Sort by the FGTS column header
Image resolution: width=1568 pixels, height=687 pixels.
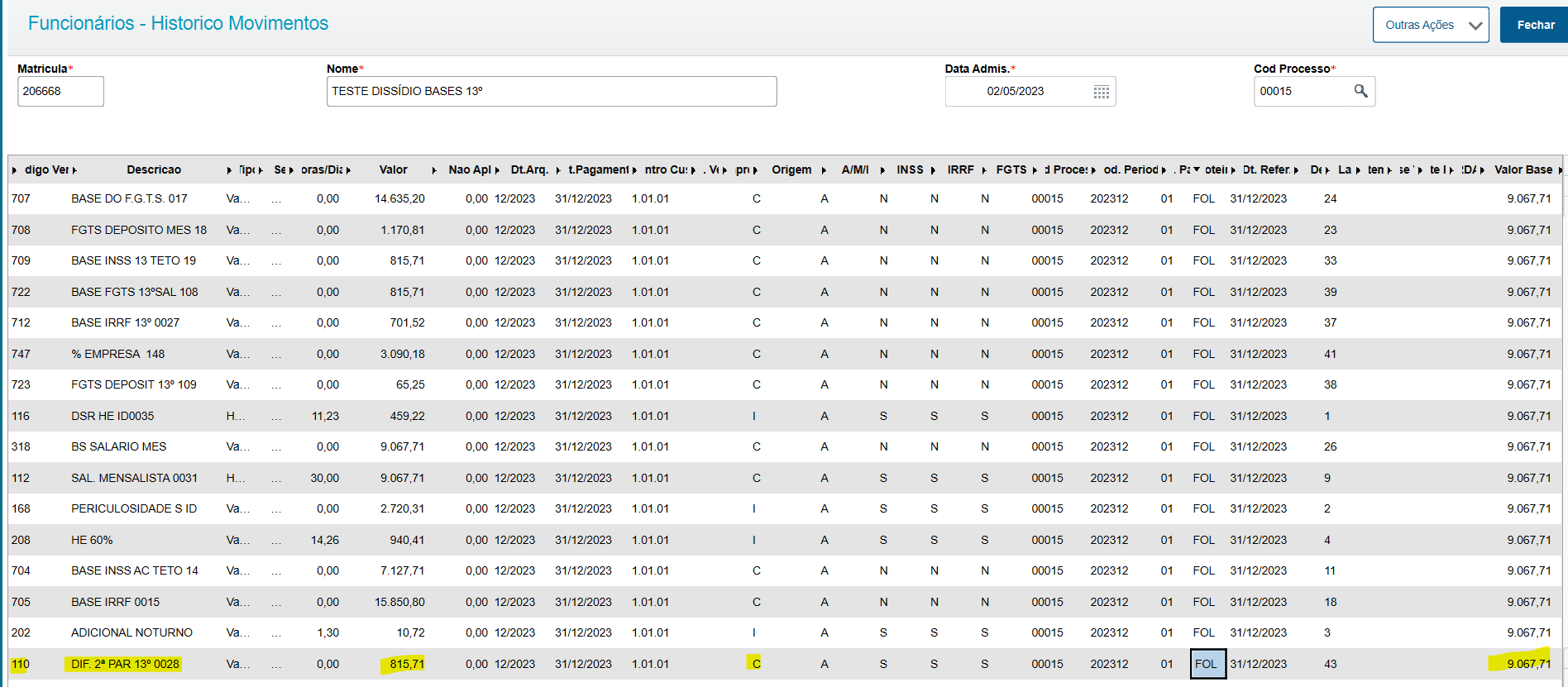pos(1011,169)
